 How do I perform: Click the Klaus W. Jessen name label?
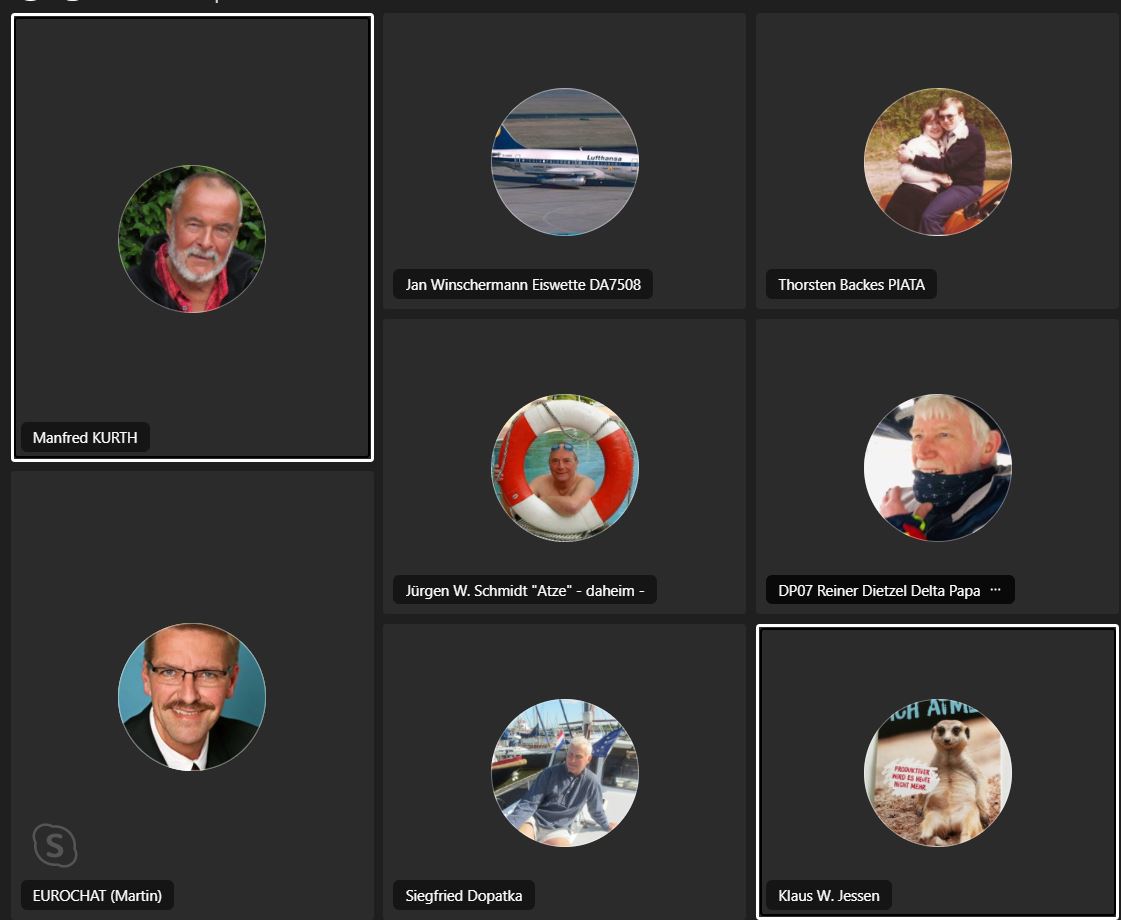(829, 895)
